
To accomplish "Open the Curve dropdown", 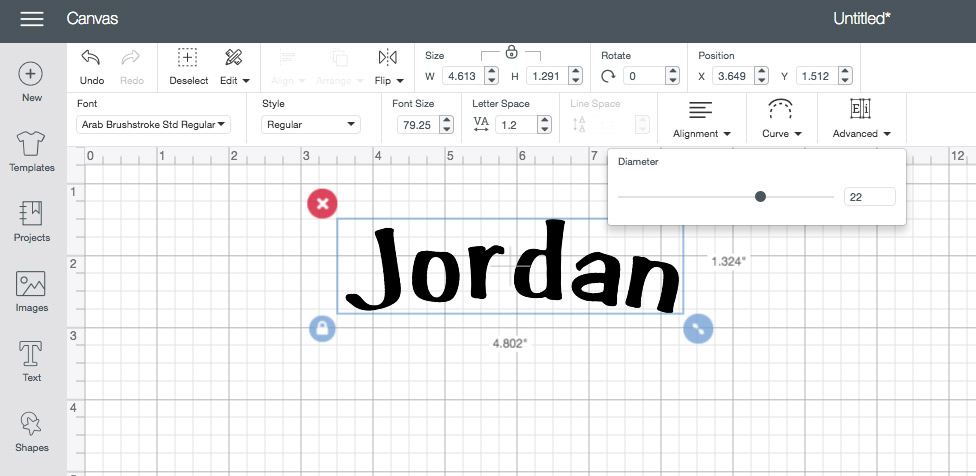I will 781,121.
